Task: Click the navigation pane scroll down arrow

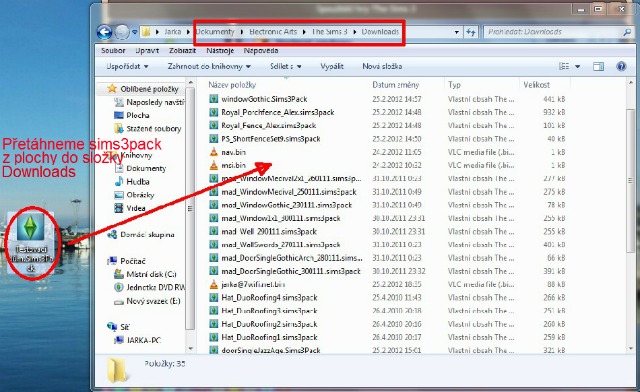Action: click(x=190, y=348)
